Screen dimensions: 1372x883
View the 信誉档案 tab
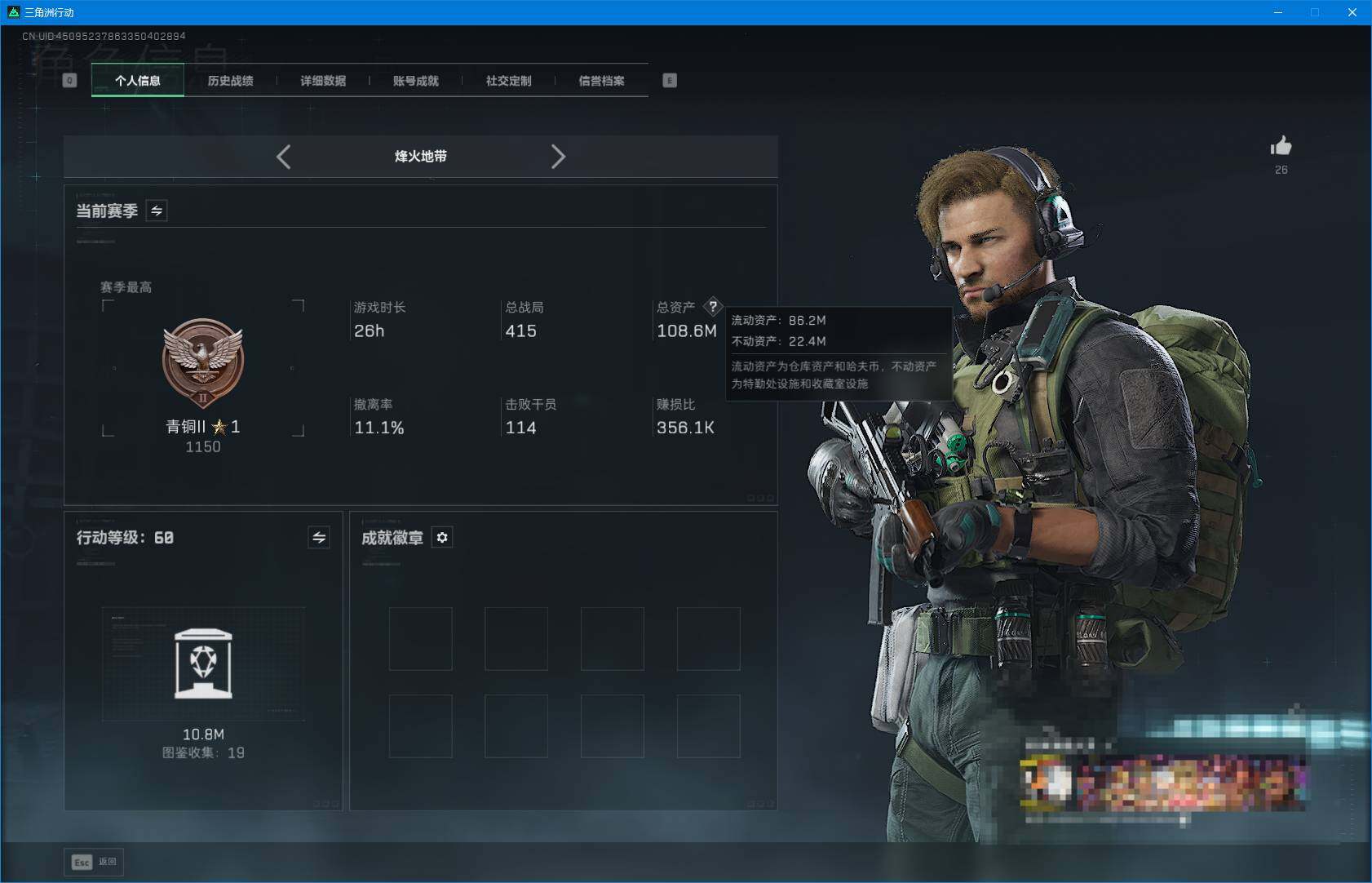coord(602,80)
